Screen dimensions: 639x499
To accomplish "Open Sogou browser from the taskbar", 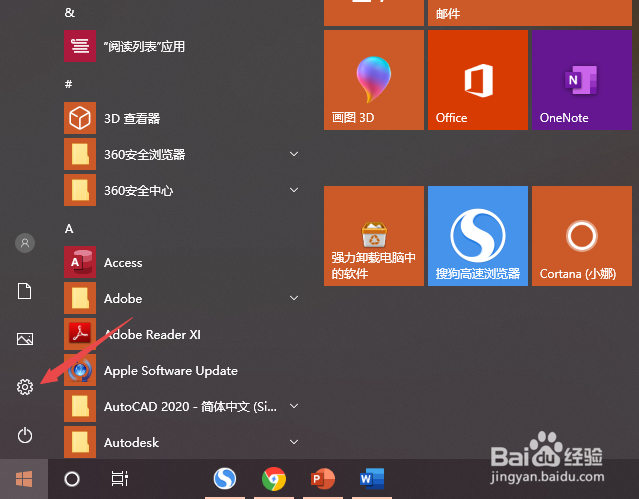I will pyautogui.click(x=225, y=479).
